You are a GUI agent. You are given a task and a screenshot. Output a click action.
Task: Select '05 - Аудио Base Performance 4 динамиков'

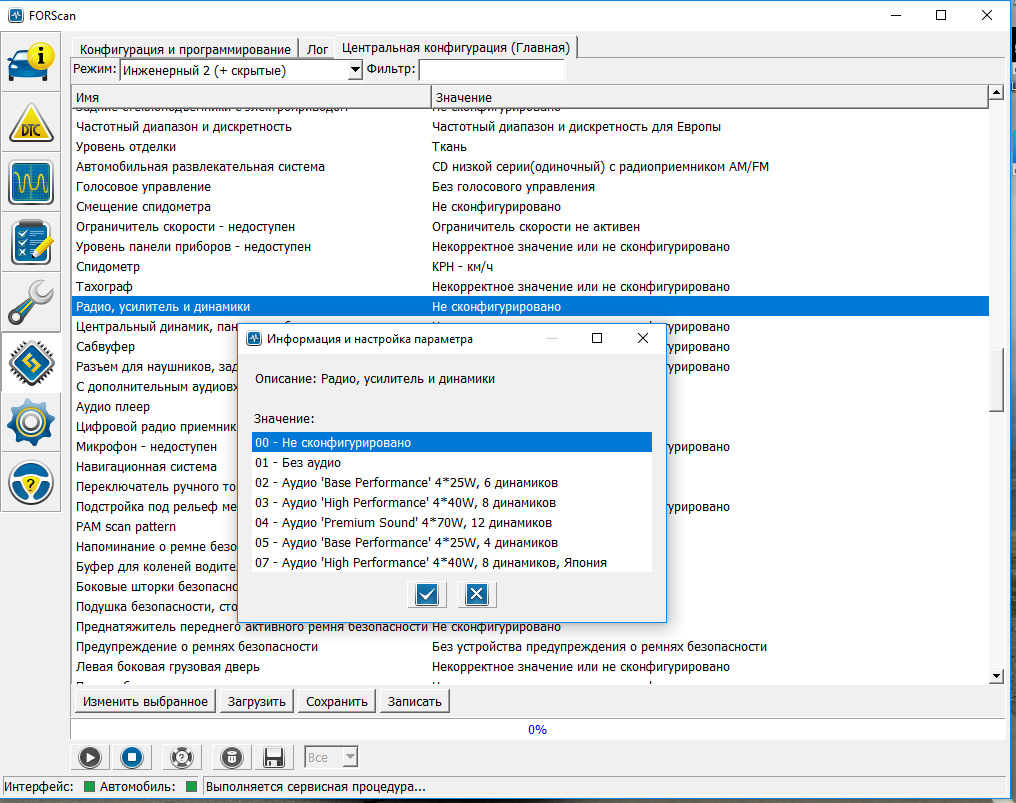pyautogui.click(x=452, y=543)
